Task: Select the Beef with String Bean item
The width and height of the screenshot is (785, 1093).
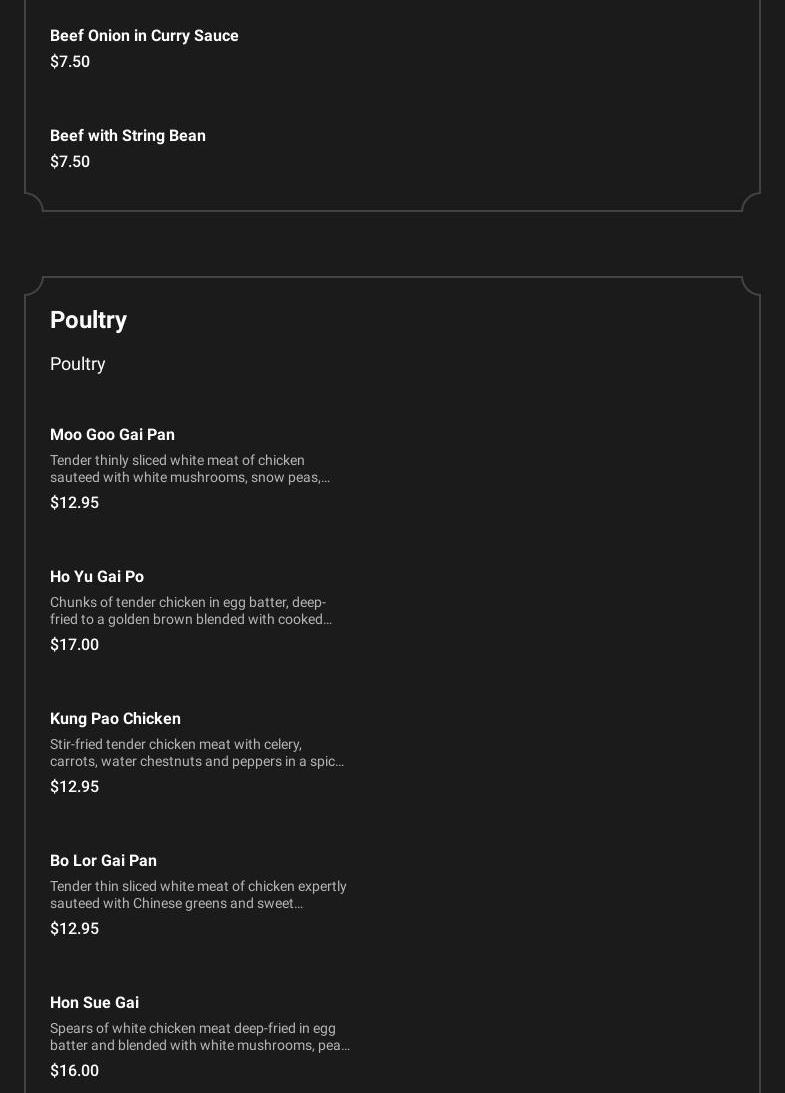Action: pos(128,136)
